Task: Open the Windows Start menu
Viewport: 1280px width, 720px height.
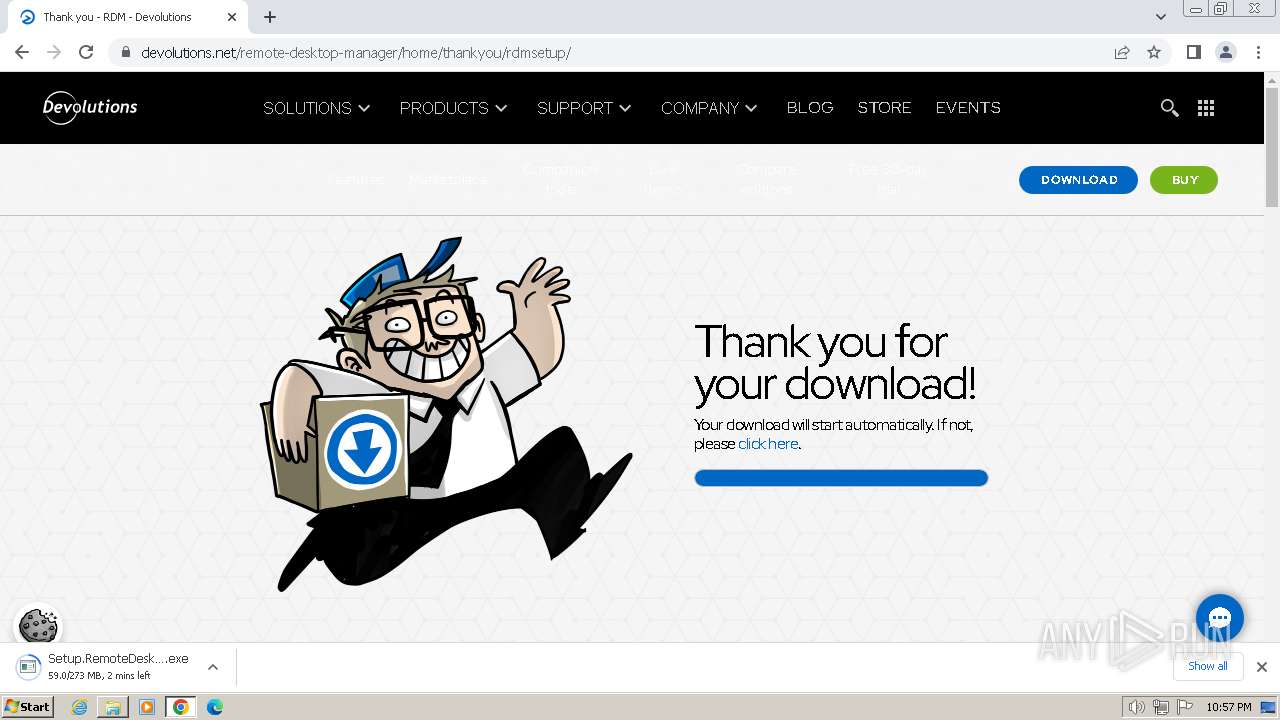Action: click(x=27, y=707)
